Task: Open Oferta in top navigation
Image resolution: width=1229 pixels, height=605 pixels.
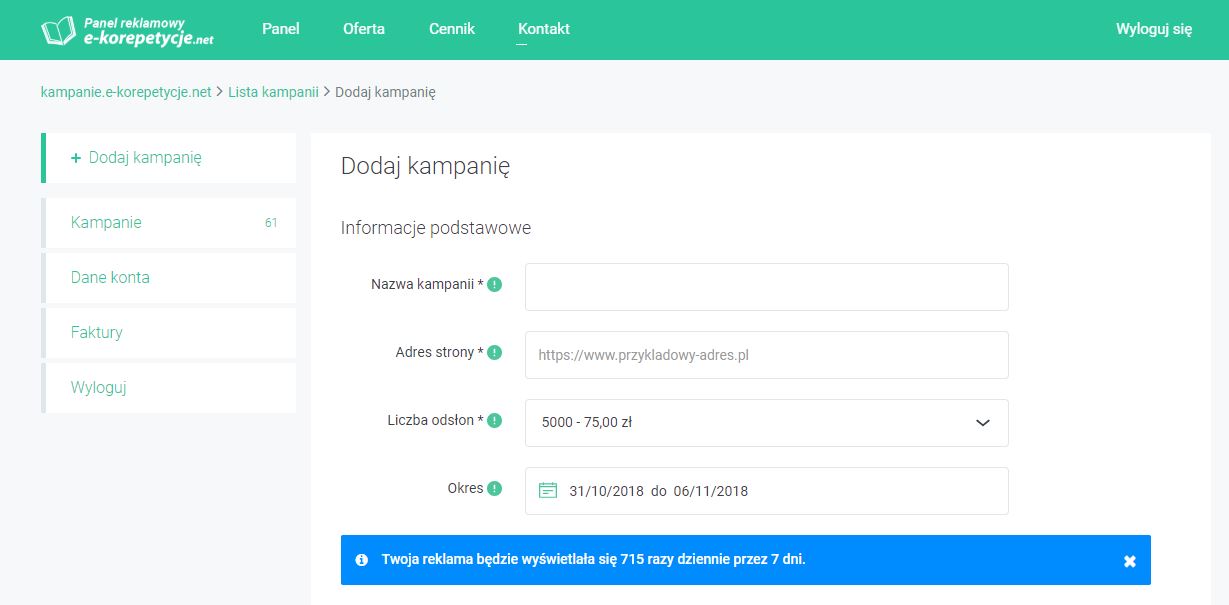Action: click(364, 29)
